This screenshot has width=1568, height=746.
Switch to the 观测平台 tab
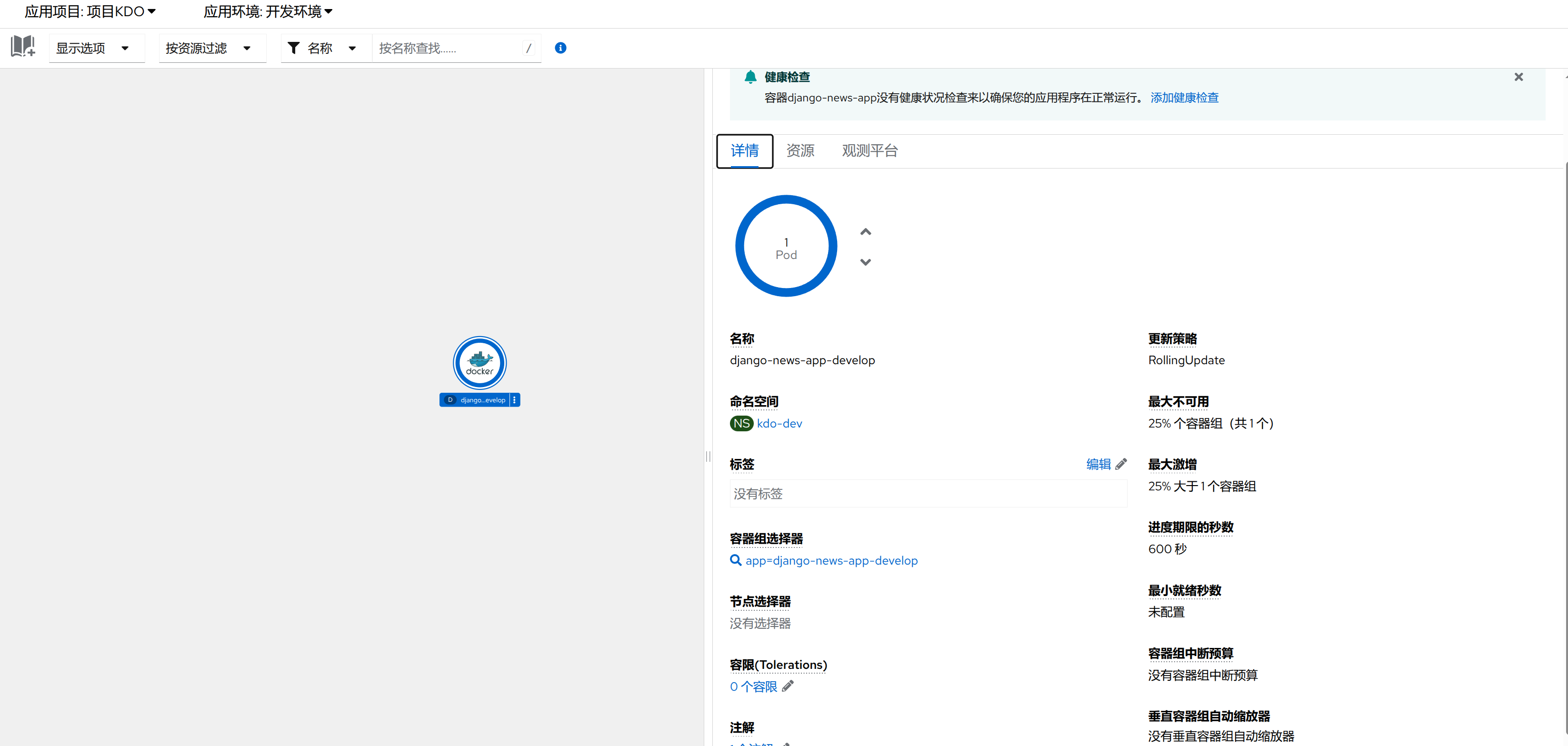tap(869, 151)
